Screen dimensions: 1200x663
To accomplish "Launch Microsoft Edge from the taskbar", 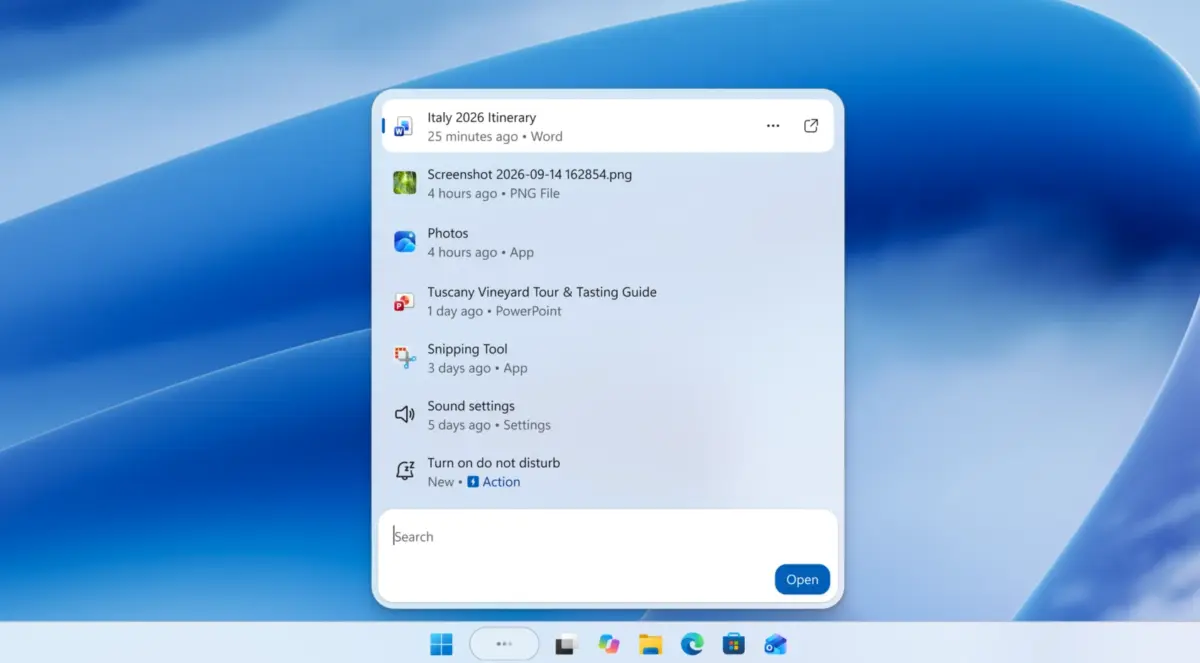I will [x=692, y=644].
